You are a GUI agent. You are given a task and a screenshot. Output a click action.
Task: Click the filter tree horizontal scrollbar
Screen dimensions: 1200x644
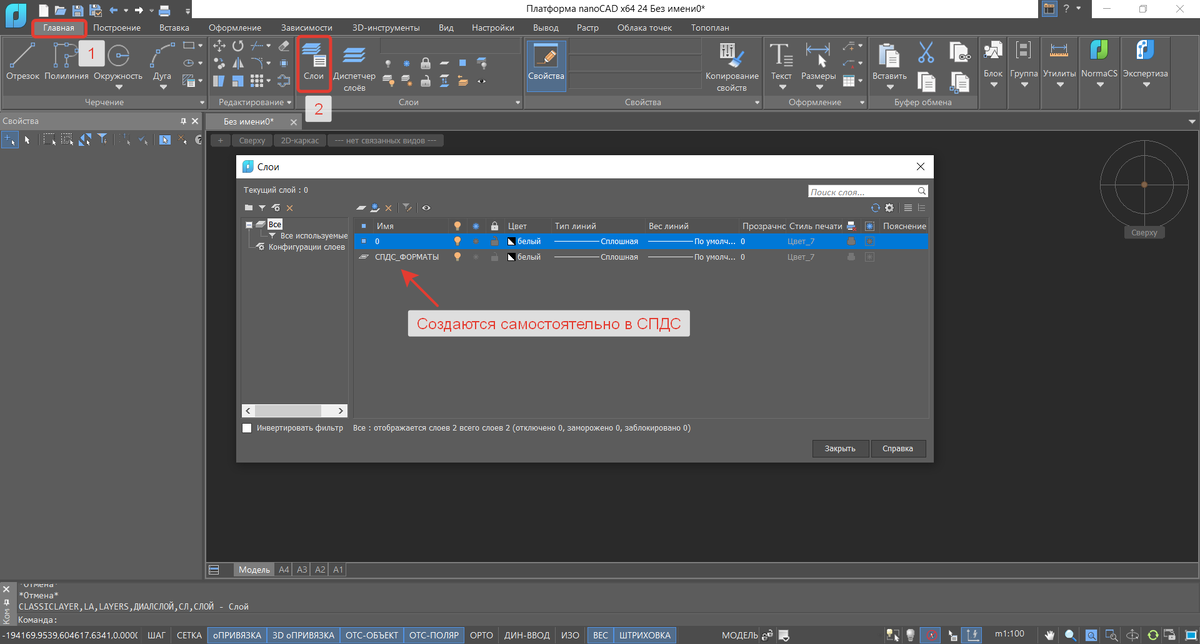(295, 410)
